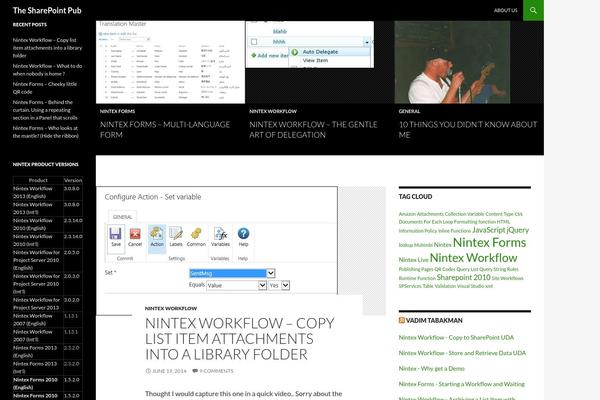Click the General category label under the photo

pos(409,111)
